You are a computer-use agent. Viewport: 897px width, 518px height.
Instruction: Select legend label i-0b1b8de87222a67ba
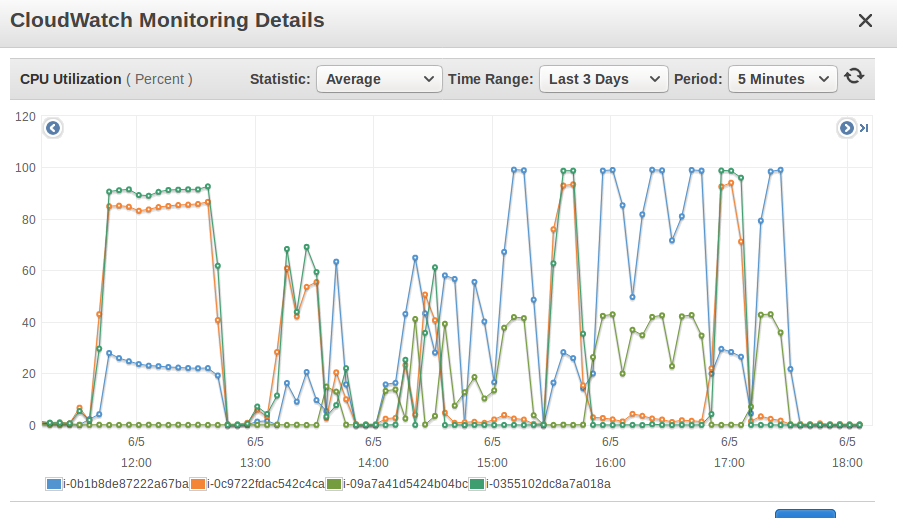coord(126,484)
